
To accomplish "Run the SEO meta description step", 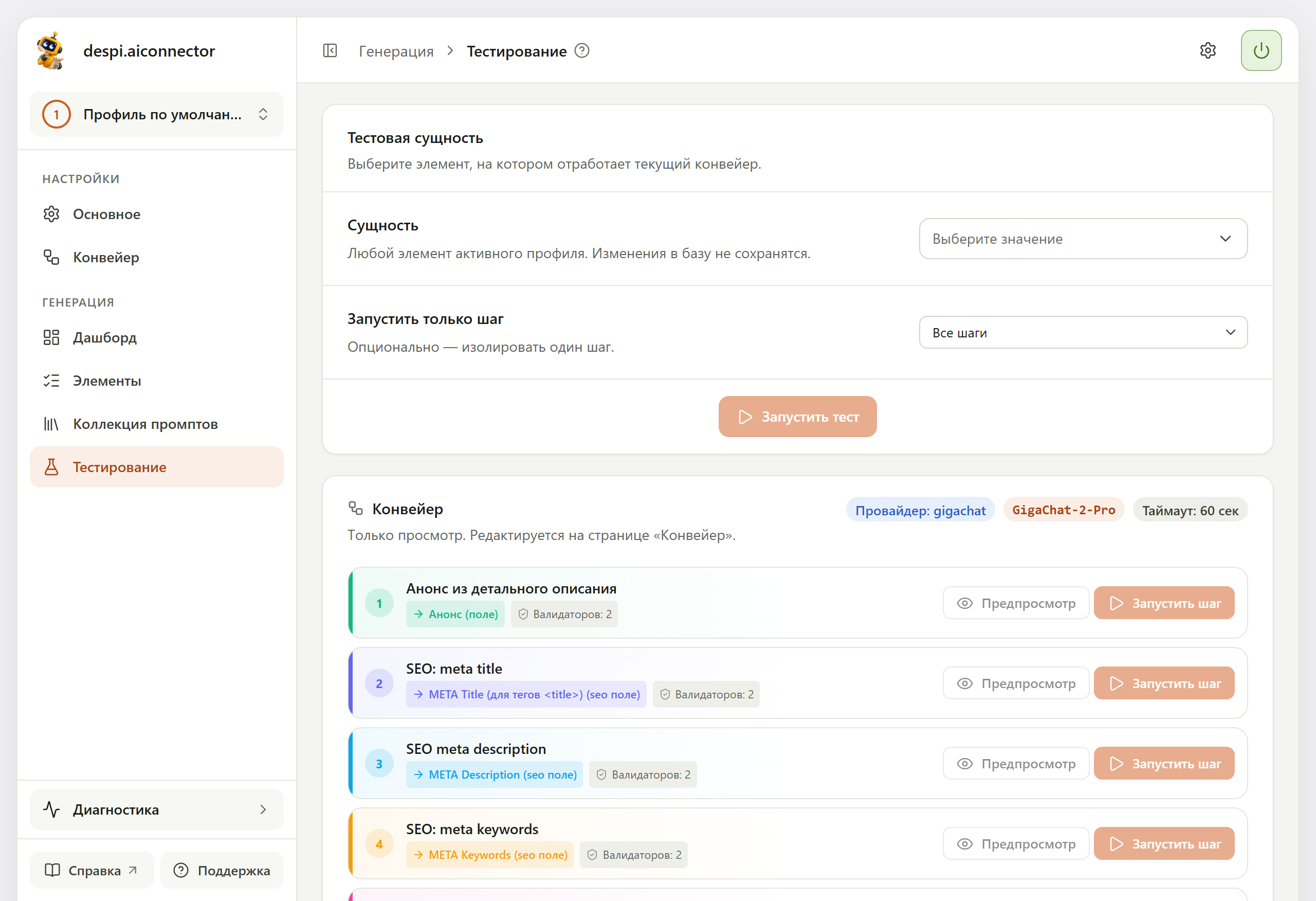I will tap(1164, 764).
